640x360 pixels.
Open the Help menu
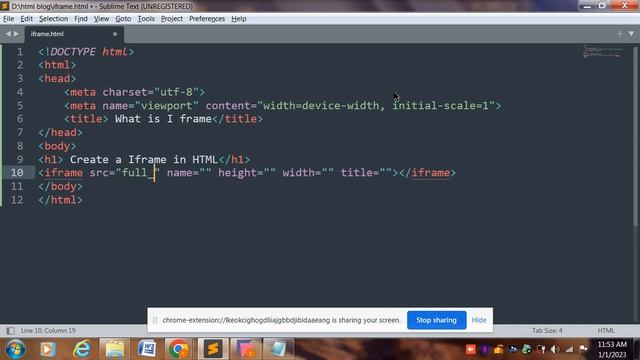click(239, 19)
